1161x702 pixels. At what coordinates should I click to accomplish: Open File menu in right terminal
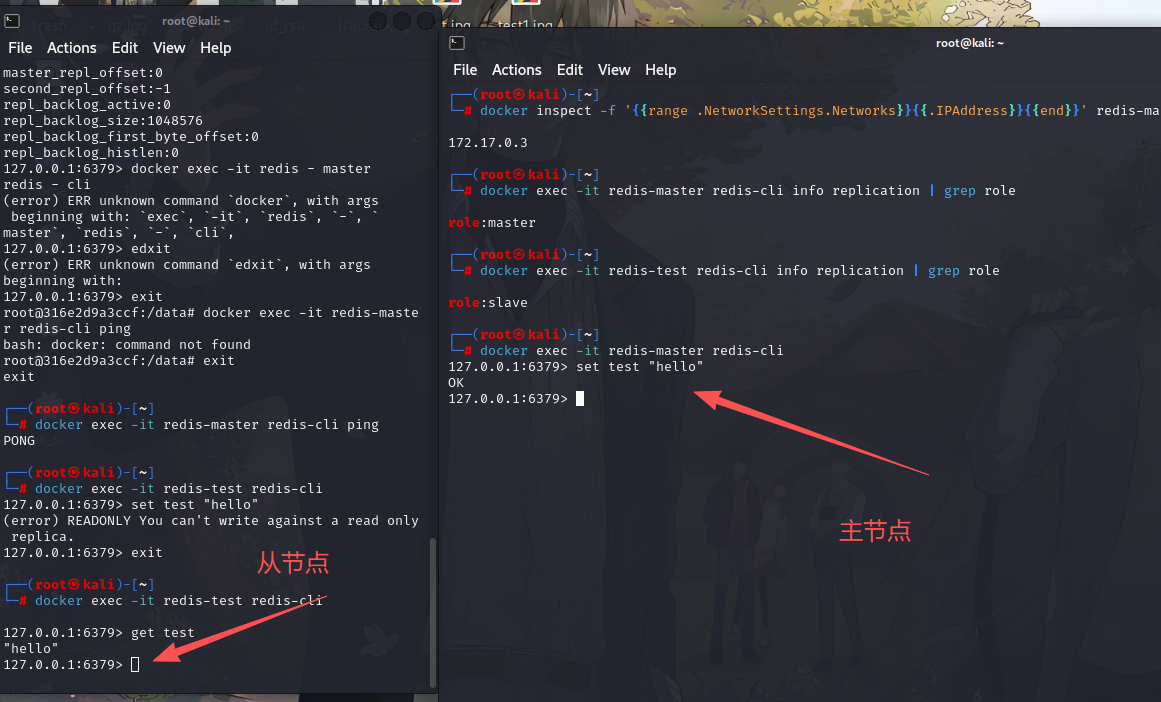tap(465, 70)
